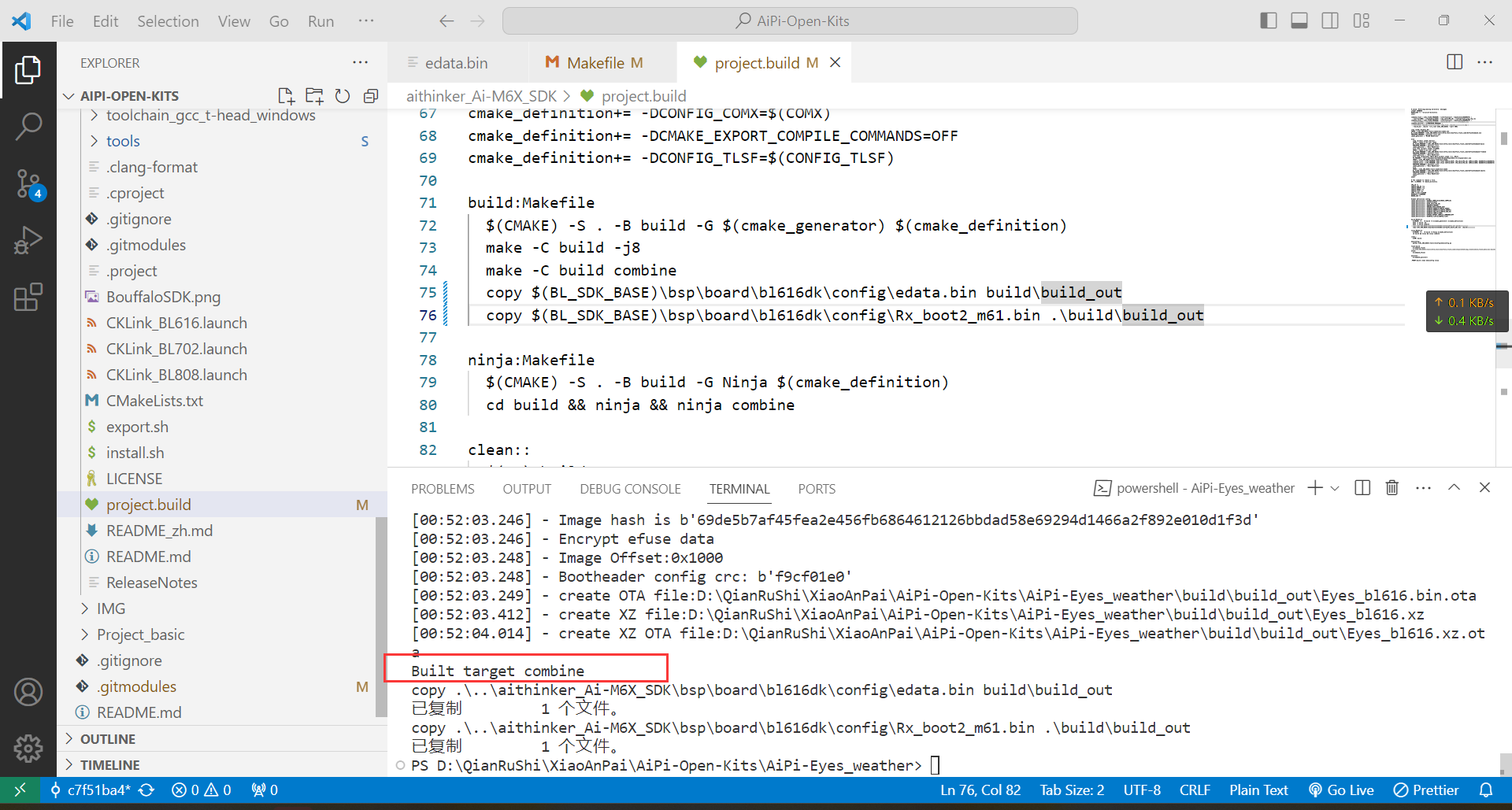Go back in navigation history
1512x810 pixels.
click(x=447, y=21)
